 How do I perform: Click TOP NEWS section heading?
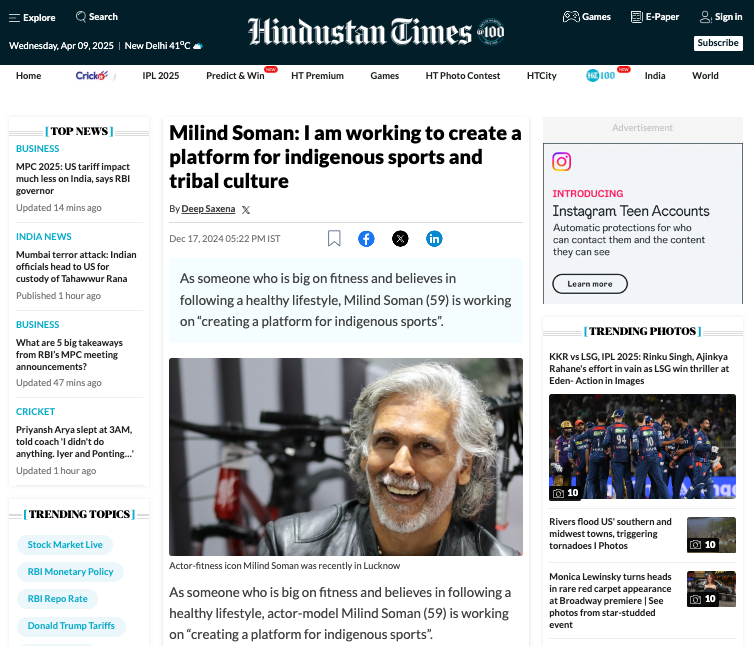click(x=79, y=131)
